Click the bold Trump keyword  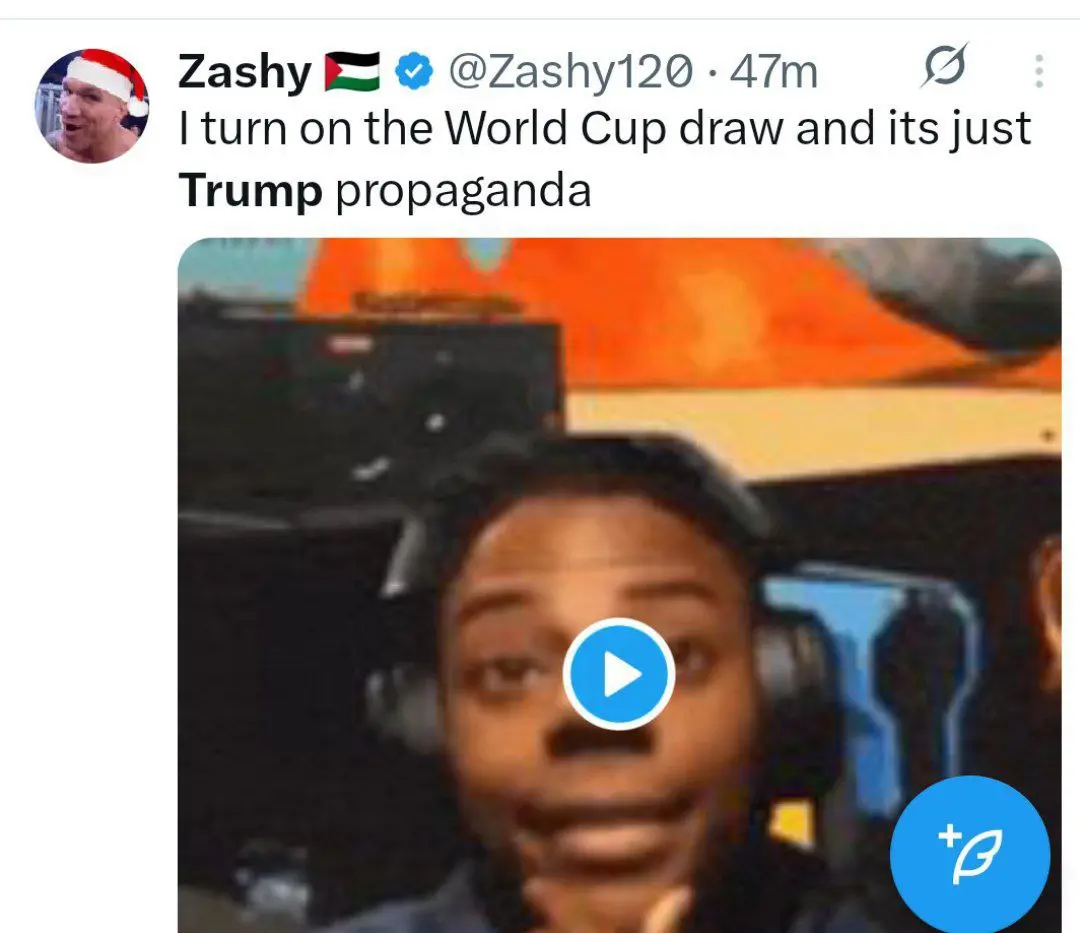point(250,191)
